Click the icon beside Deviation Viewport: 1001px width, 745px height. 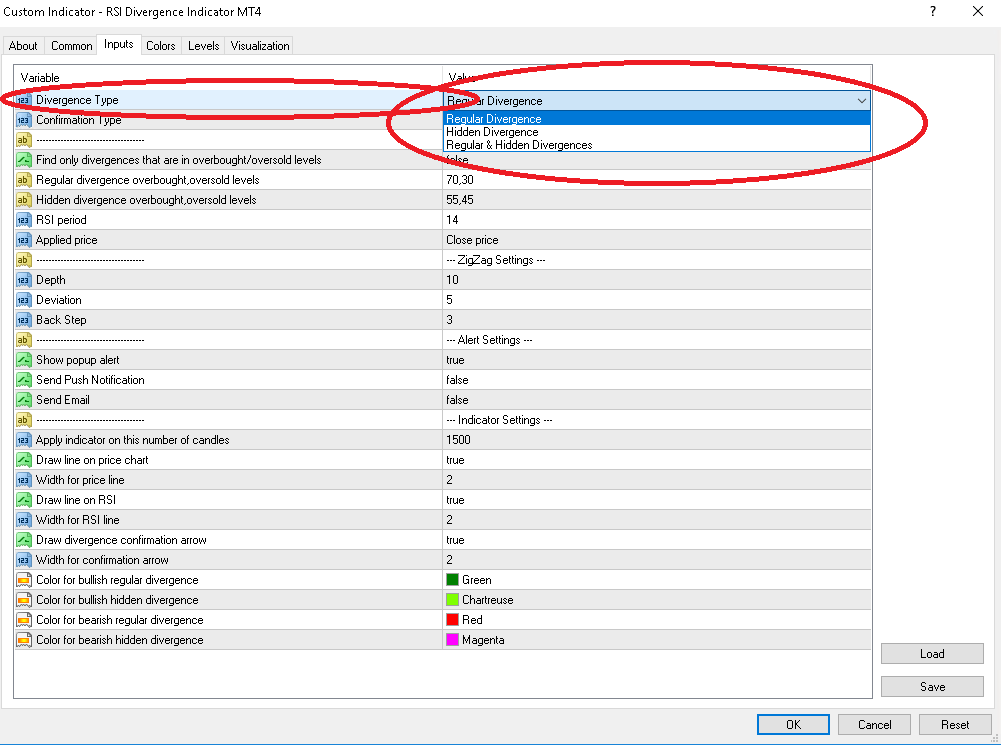tap(24, 300)
